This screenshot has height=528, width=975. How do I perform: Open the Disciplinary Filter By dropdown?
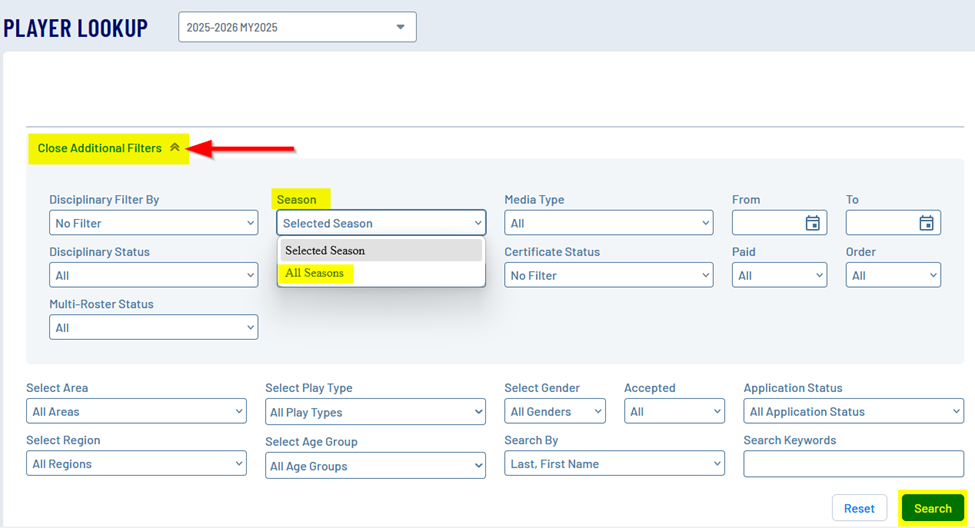(x=153, y=223)
